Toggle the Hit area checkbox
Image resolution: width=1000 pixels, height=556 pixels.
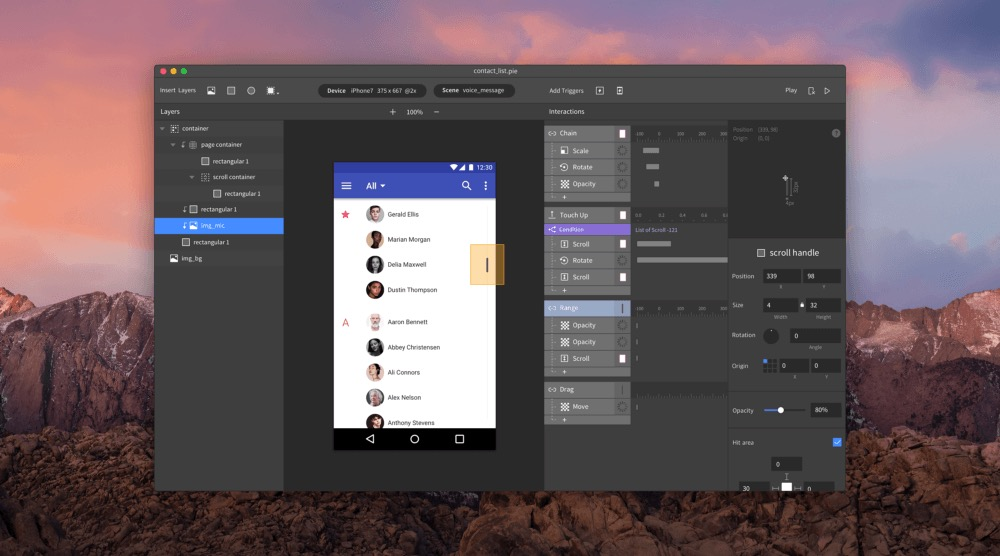coord(837,442)
